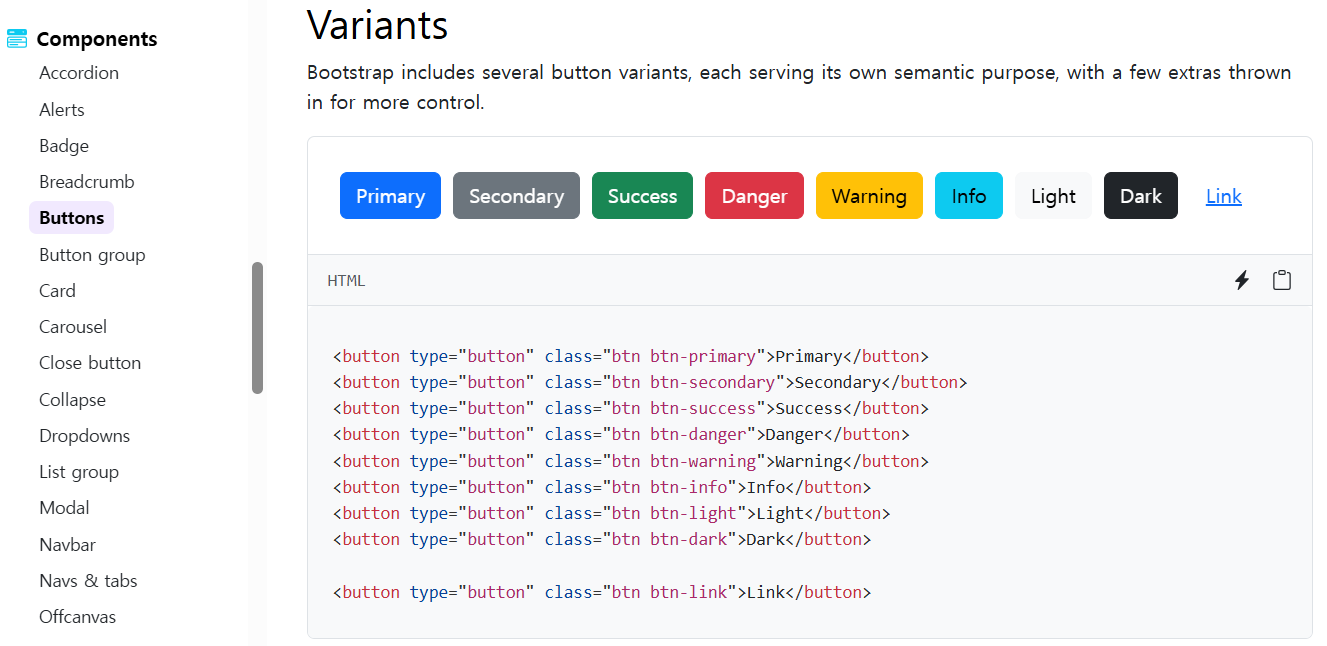1327x646 pixels.
Task: Click the yellow Warning button
Action: [x=869, y=196]
